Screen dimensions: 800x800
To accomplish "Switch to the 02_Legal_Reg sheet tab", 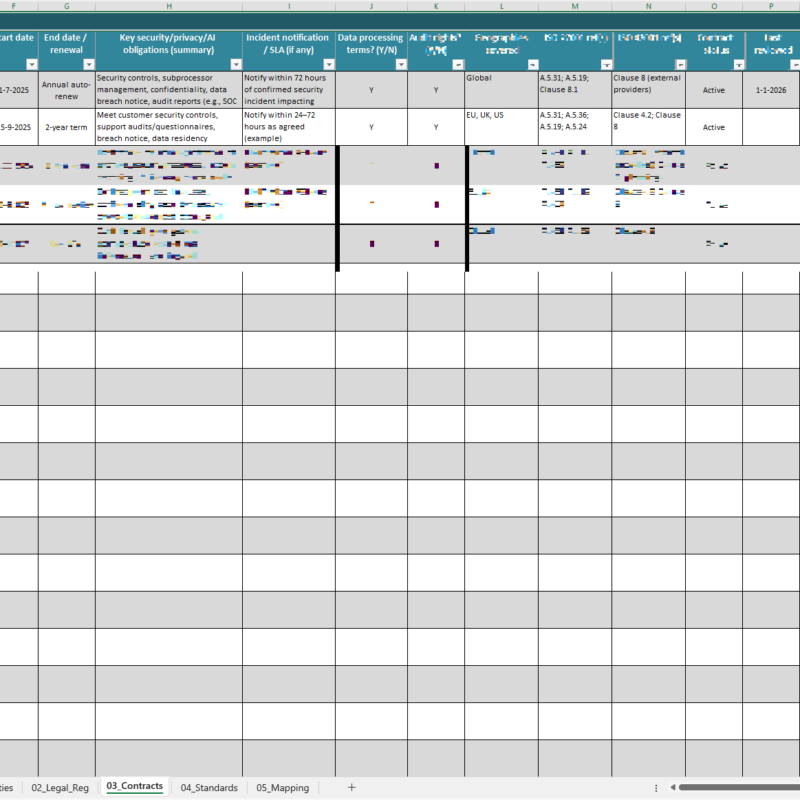I will click(60, 787).
